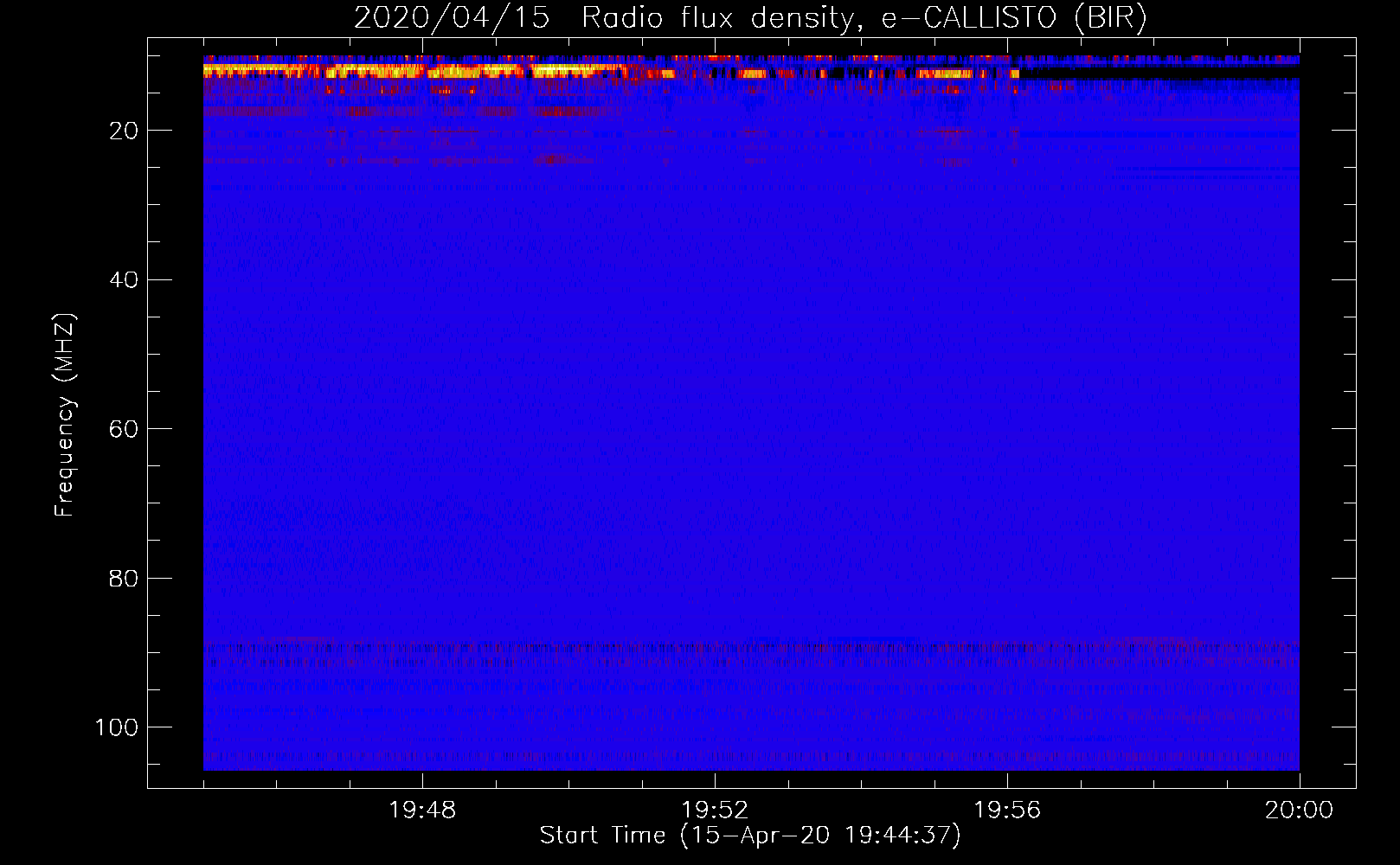Click the 19:48 time tick label

(422, 811)
